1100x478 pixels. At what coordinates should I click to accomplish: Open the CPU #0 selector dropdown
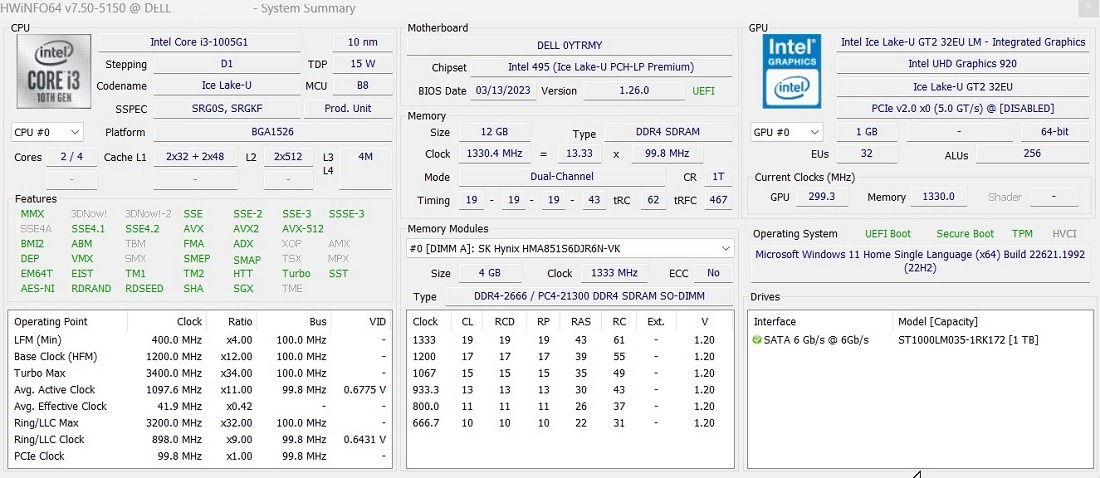(47, 132)
